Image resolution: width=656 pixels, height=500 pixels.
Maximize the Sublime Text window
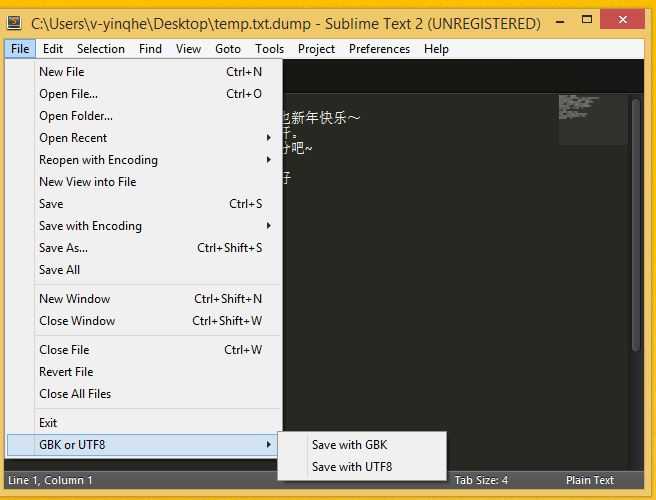click(587, 20)
